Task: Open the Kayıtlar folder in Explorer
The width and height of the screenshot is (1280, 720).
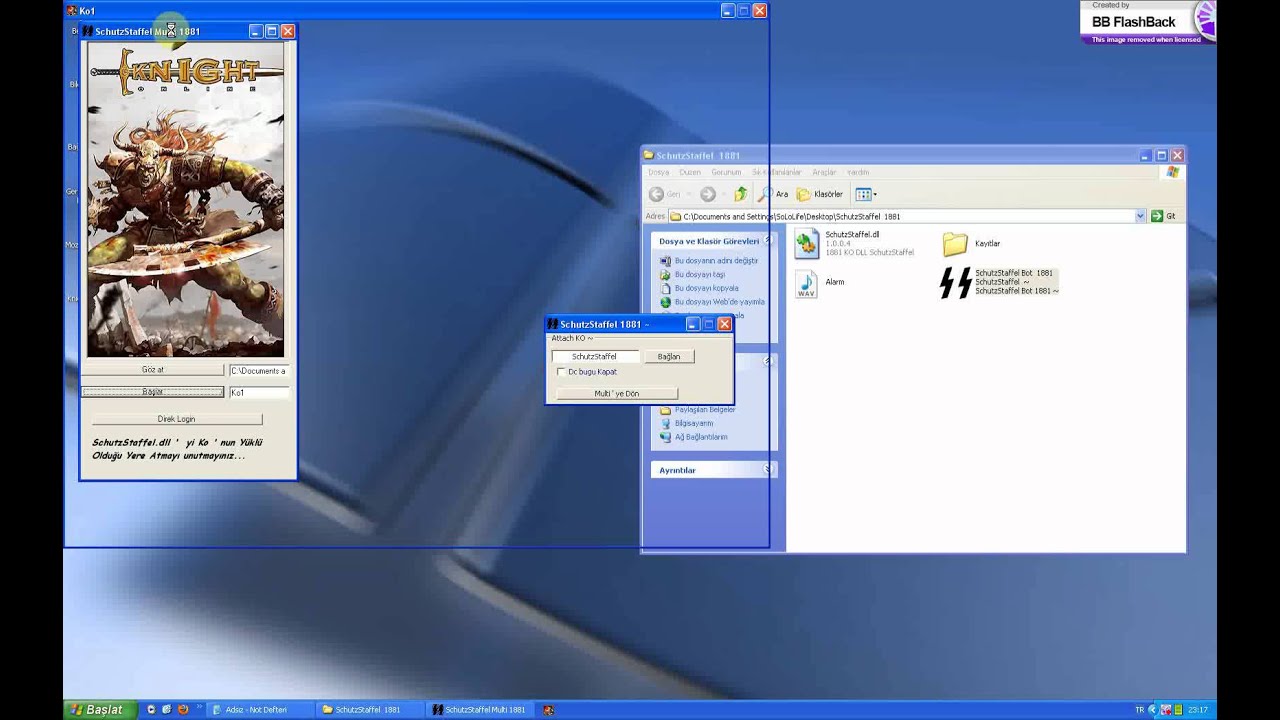Action: point(955,244)
